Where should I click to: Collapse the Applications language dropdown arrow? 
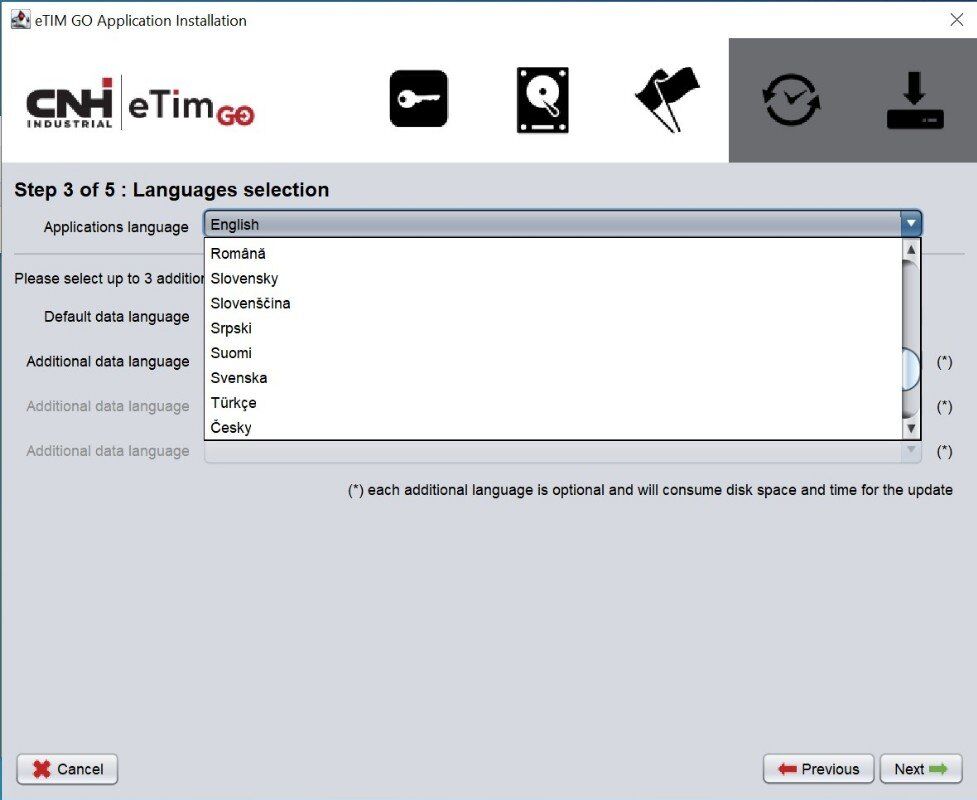pos(910,224)
